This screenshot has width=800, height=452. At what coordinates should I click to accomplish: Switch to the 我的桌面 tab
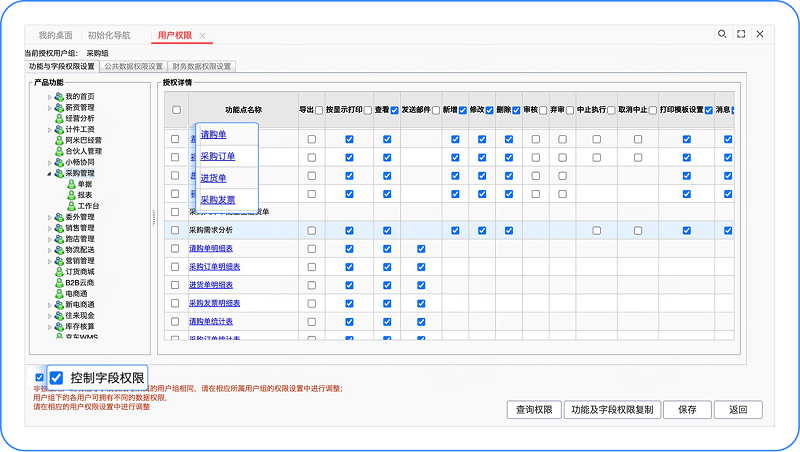[x=56, y=35]
